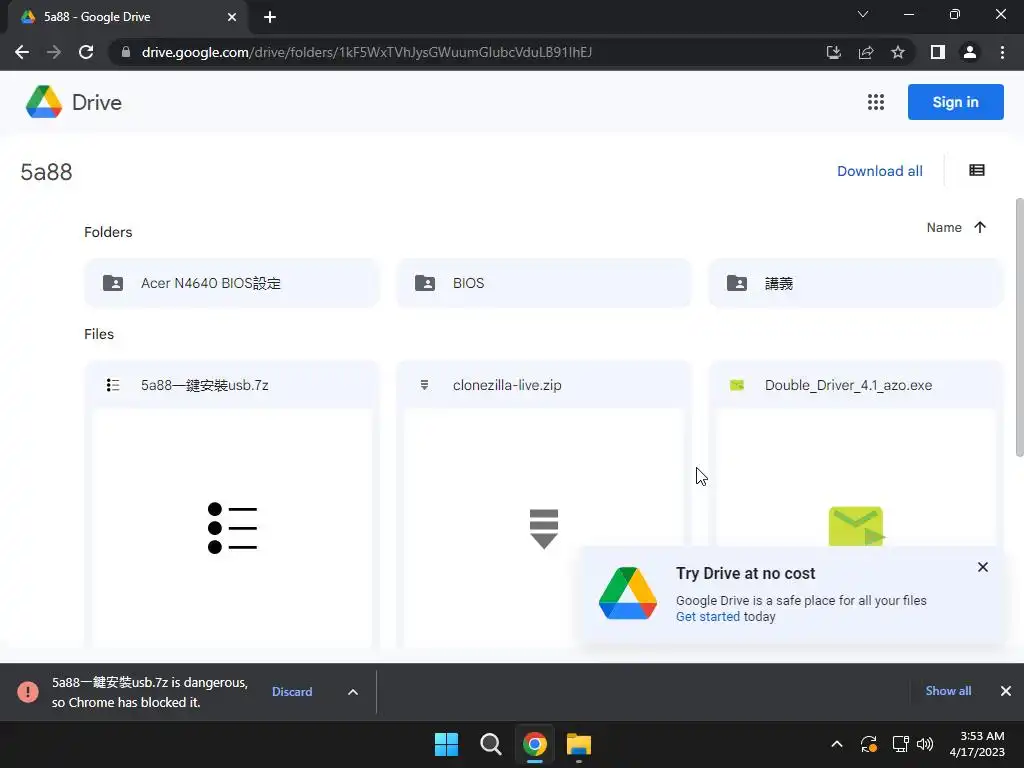Click the Double_Driver_4.1_azo.exe file icon
1024x768 pixels.
tap(737, 385)
